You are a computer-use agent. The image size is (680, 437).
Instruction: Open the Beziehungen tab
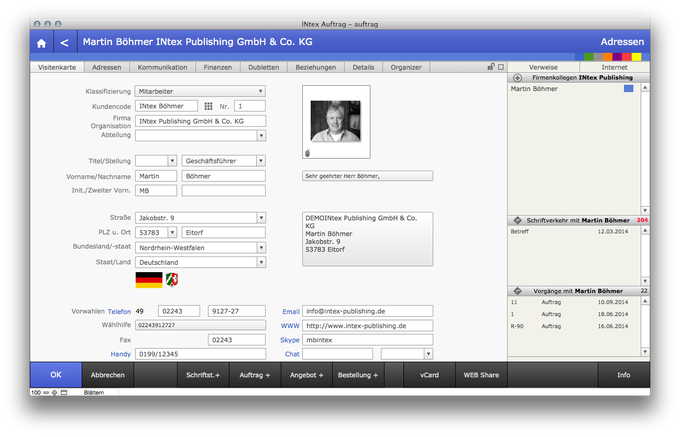click(x=316, y=67)
